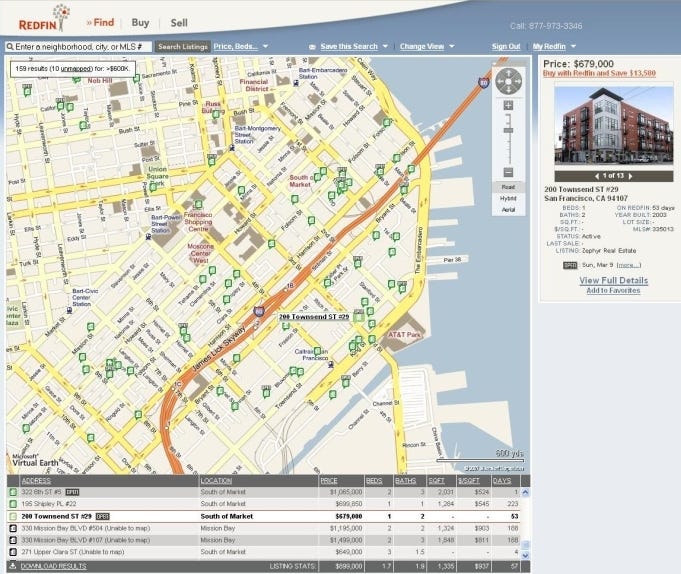The width and height of the screenshot is (681, 574).
Task: Click the Sign Out link
Action: pos(506,46)
